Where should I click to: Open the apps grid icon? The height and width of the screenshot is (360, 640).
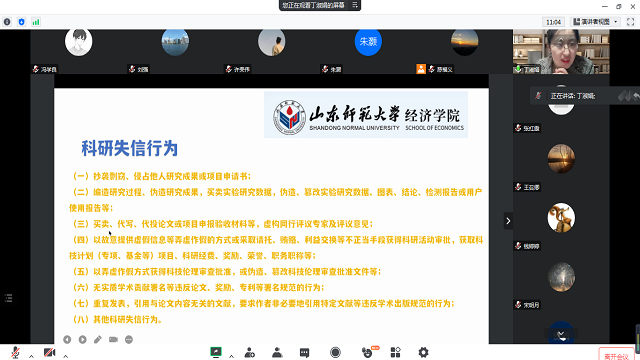[x=396, y=352]
